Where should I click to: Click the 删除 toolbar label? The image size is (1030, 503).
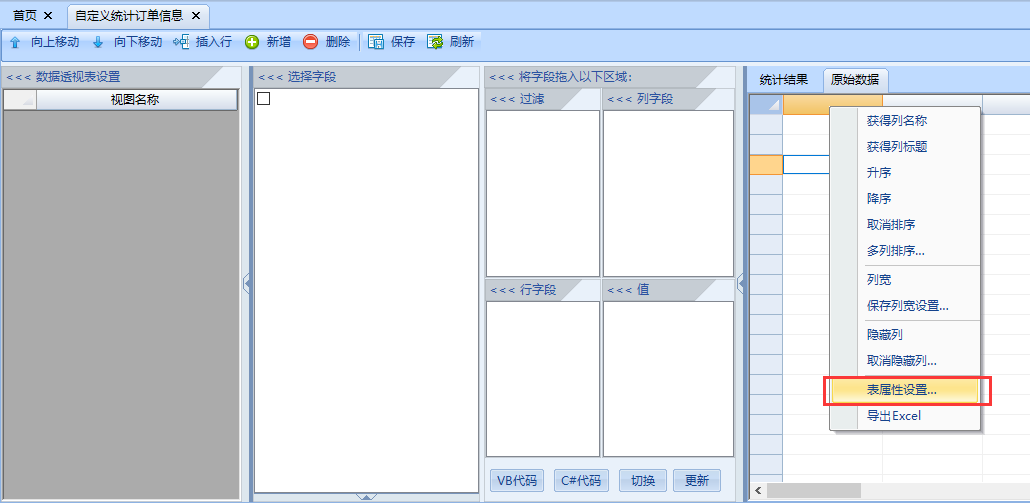[x=338, y=43]
